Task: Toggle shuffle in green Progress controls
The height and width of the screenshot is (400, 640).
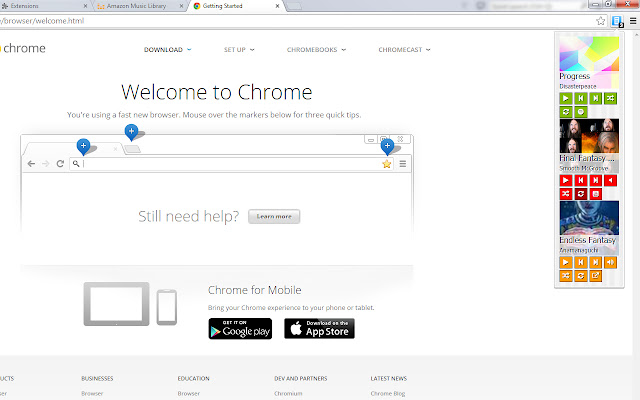Action: point(611,98)
